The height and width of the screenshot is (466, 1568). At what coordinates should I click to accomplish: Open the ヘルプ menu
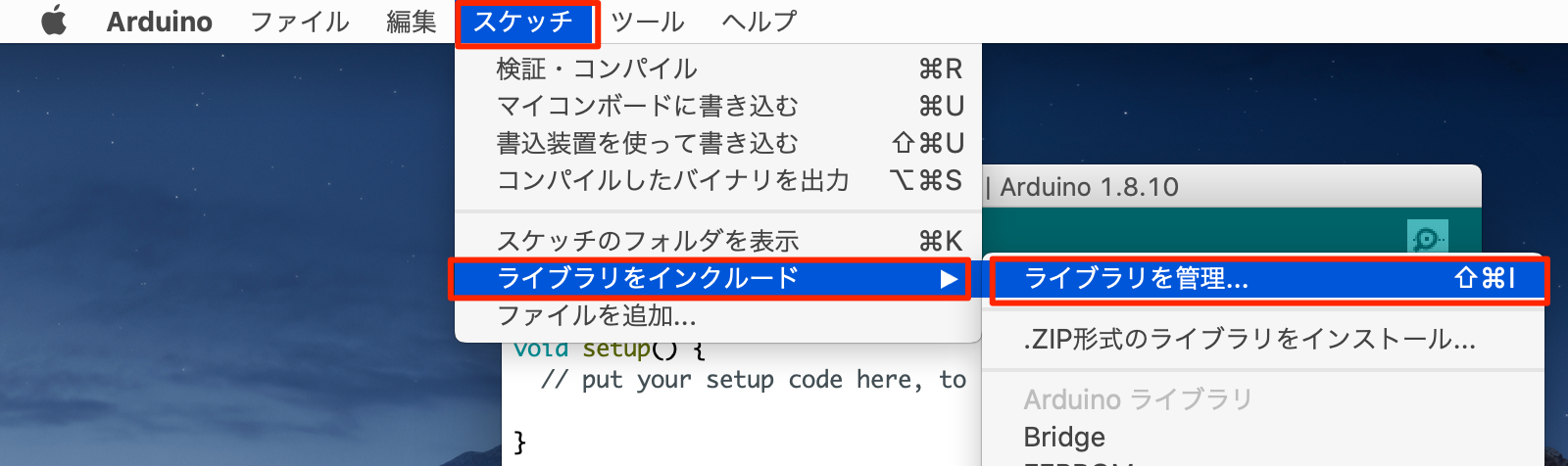coord(759,22)
